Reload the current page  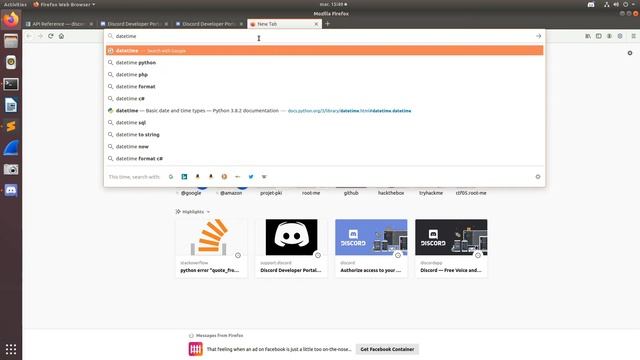pos(51,36)
